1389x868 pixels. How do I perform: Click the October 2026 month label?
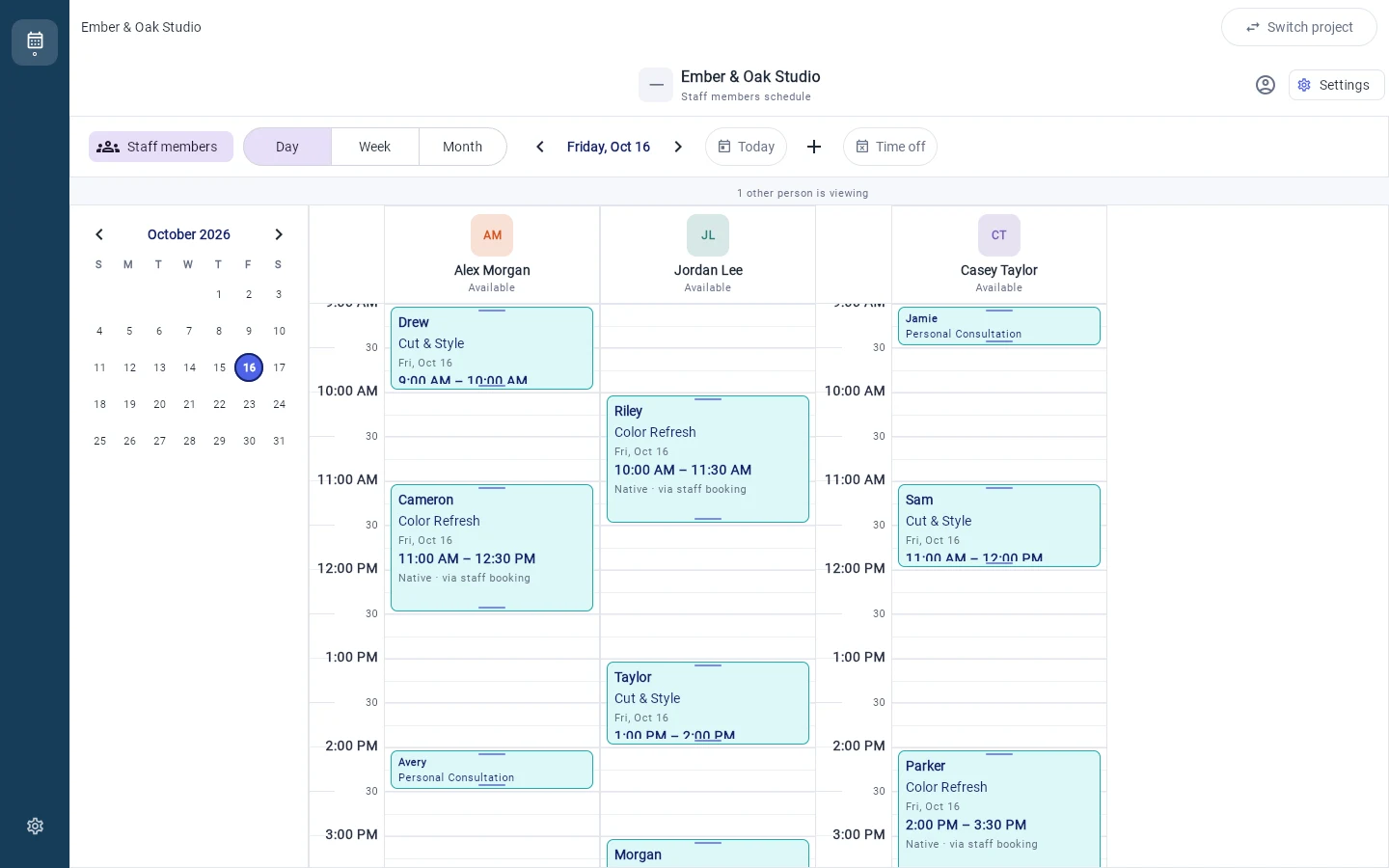pos(189,234)
